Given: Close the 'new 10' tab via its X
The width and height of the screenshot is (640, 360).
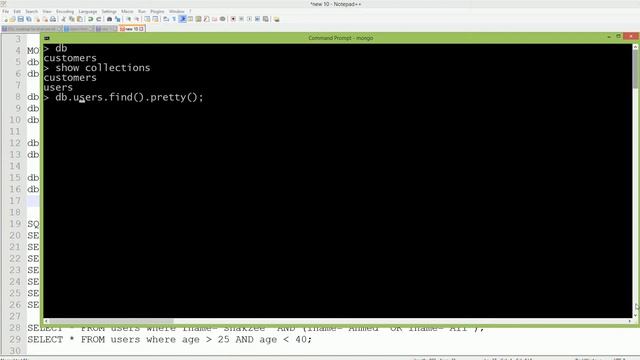Looking at the screenshot, I should point(142,29).
